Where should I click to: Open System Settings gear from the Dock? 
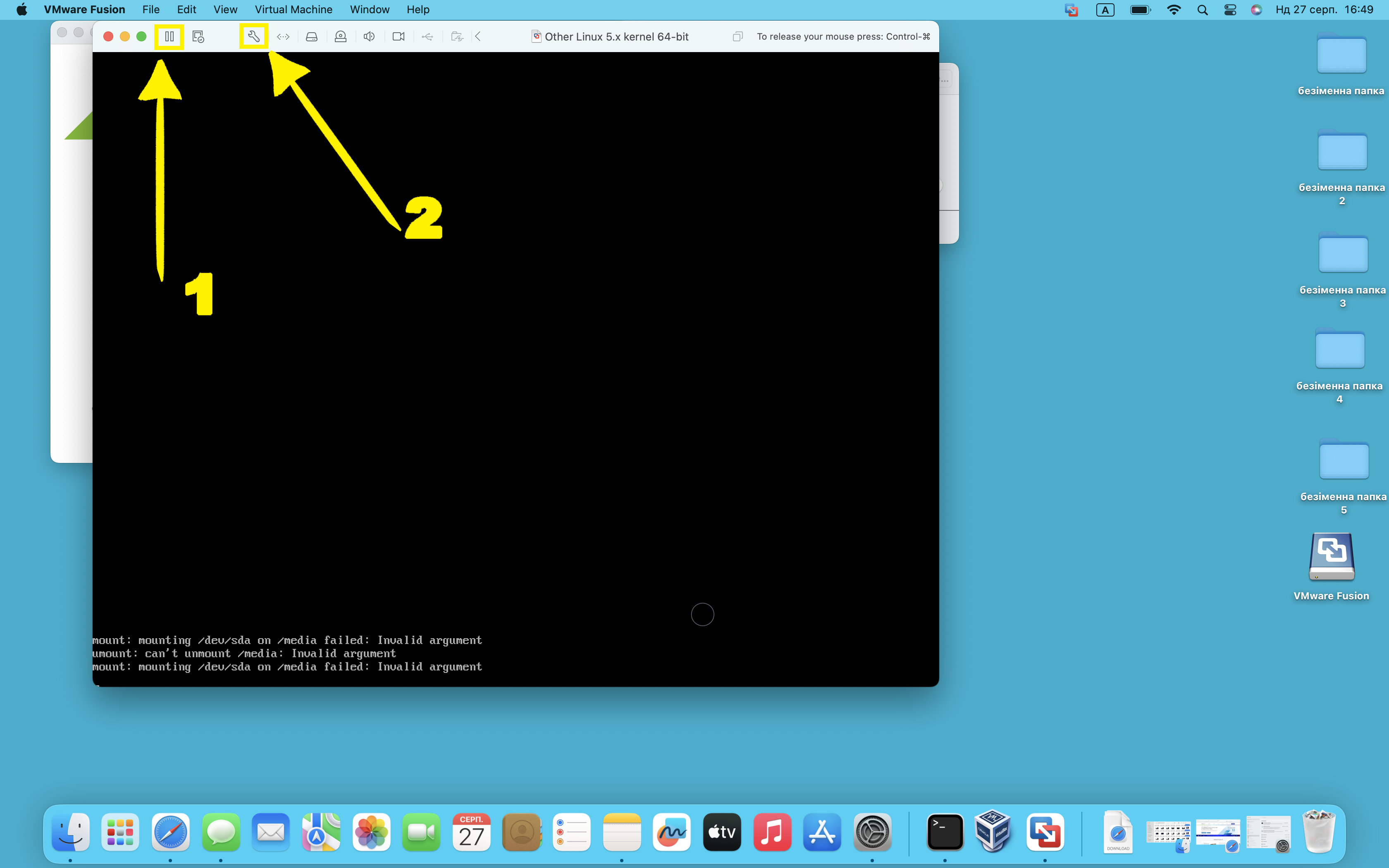(872, 832)
